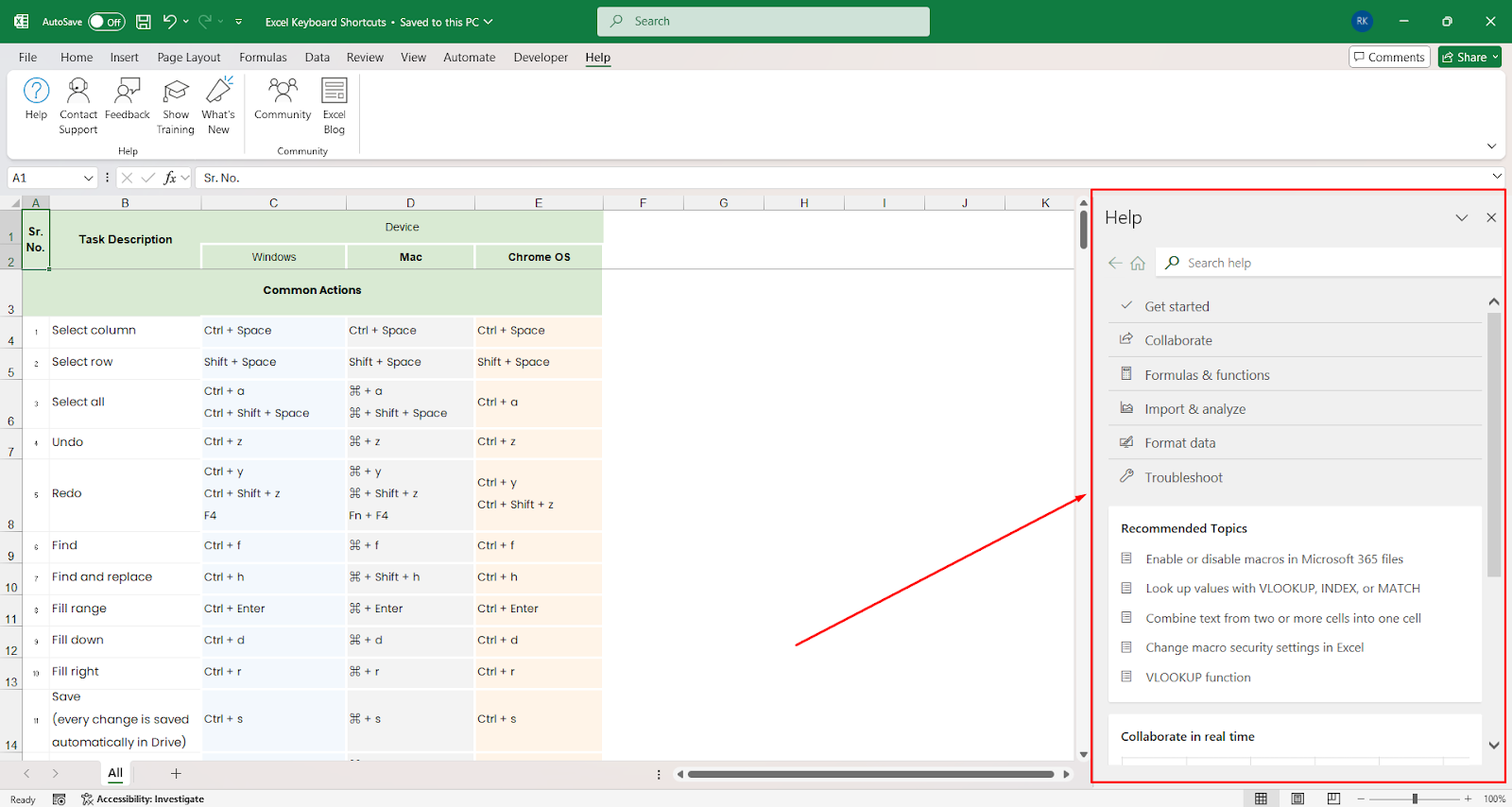
Task: Click the title bar Search box
Action: [764, 21]
